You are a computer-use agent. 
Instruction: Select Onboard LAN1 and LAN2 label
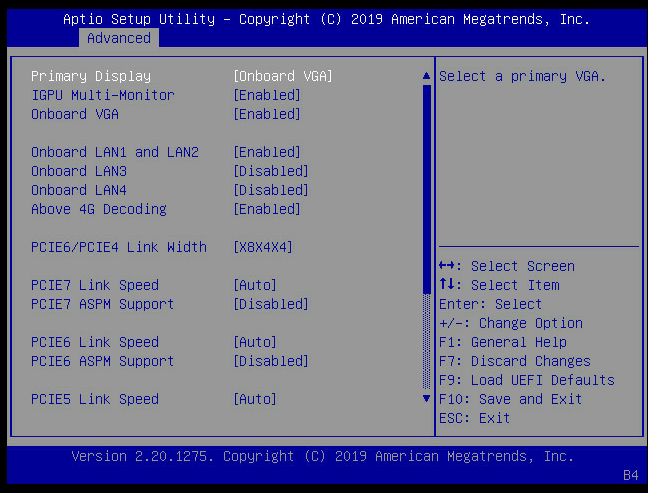point(115,152)
